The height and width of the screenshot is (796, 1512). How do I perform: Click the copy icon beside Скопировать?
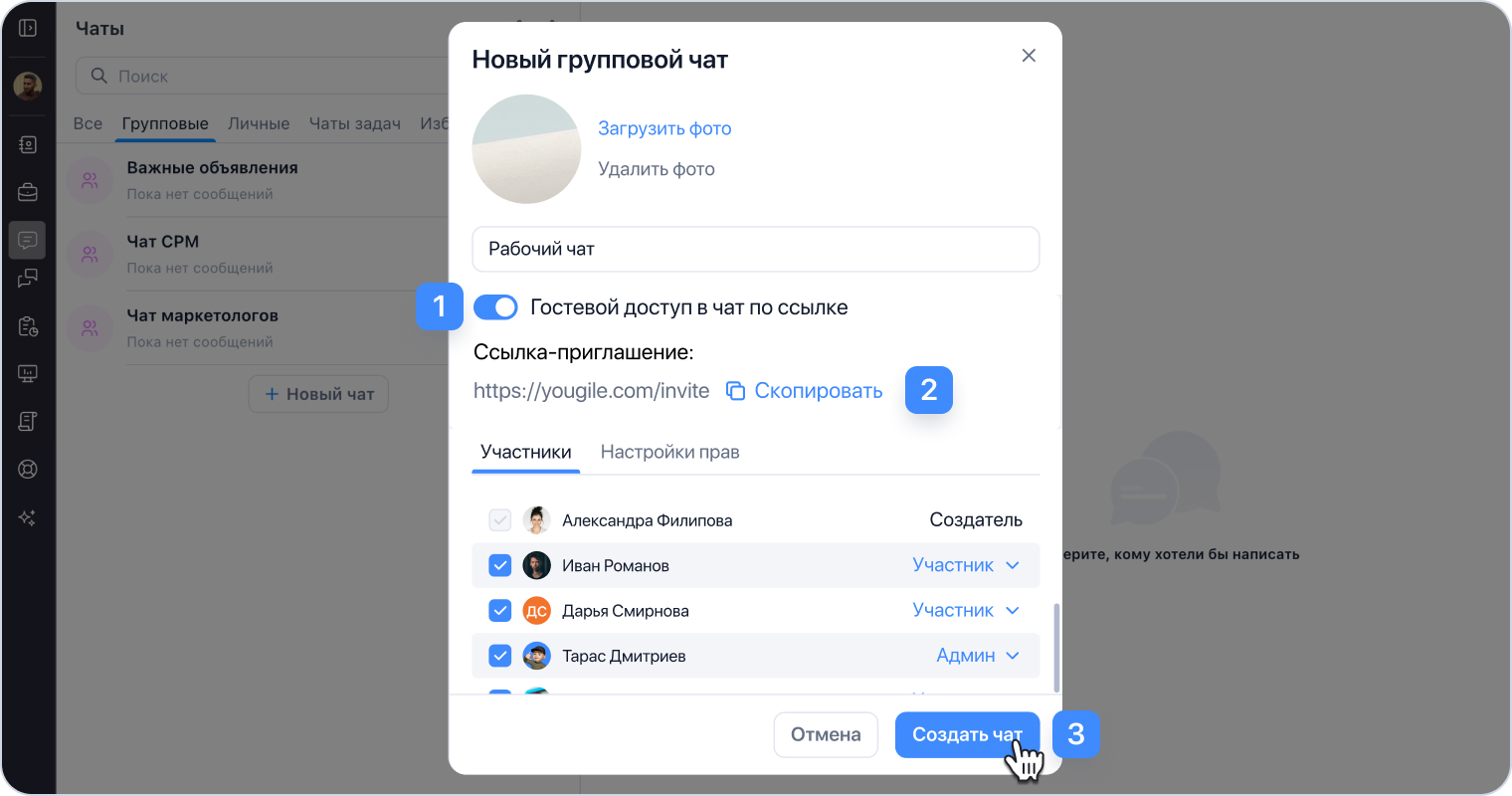tap(735, 391)
